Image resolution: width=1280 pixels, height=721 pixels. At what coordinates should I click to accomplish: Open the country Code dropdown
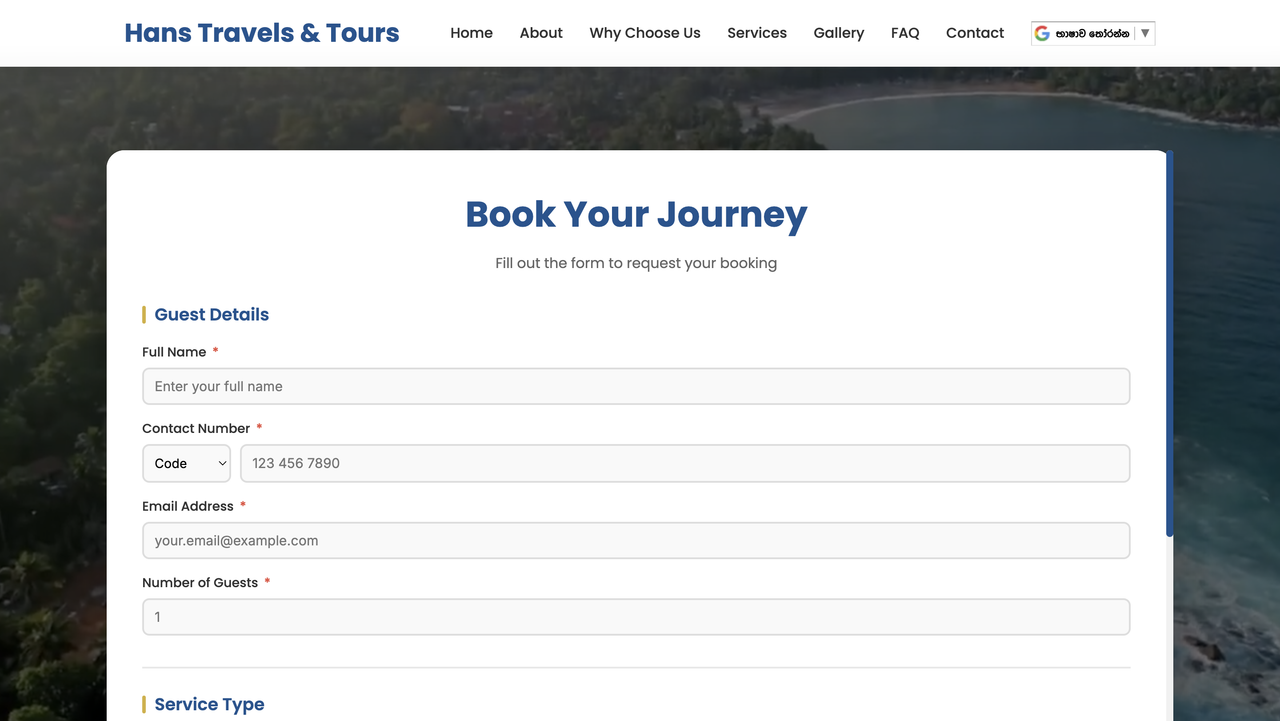(186, 463)
